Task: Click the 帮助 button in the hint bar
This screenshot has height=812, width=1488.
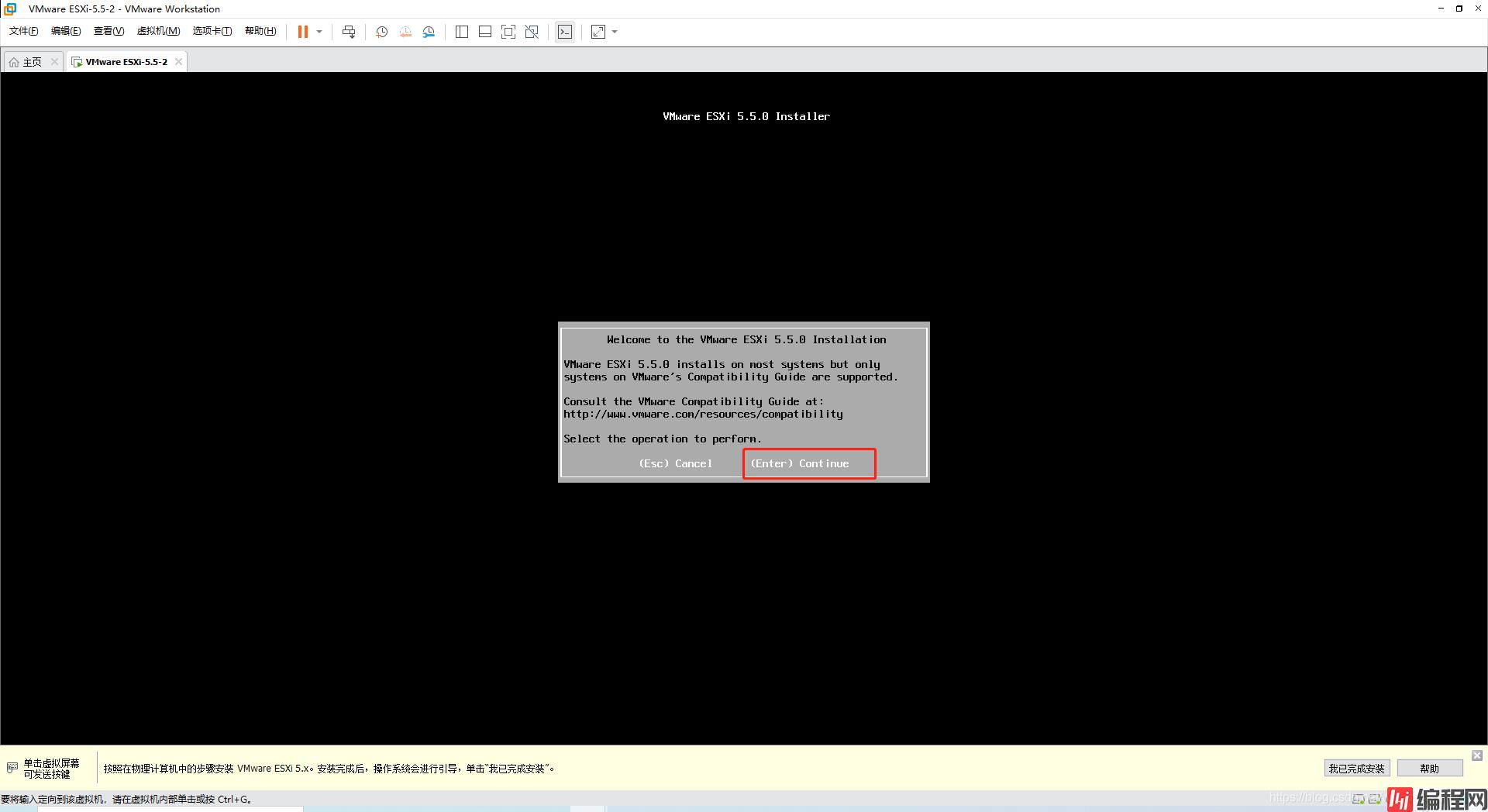Action: click(1429, 769)
